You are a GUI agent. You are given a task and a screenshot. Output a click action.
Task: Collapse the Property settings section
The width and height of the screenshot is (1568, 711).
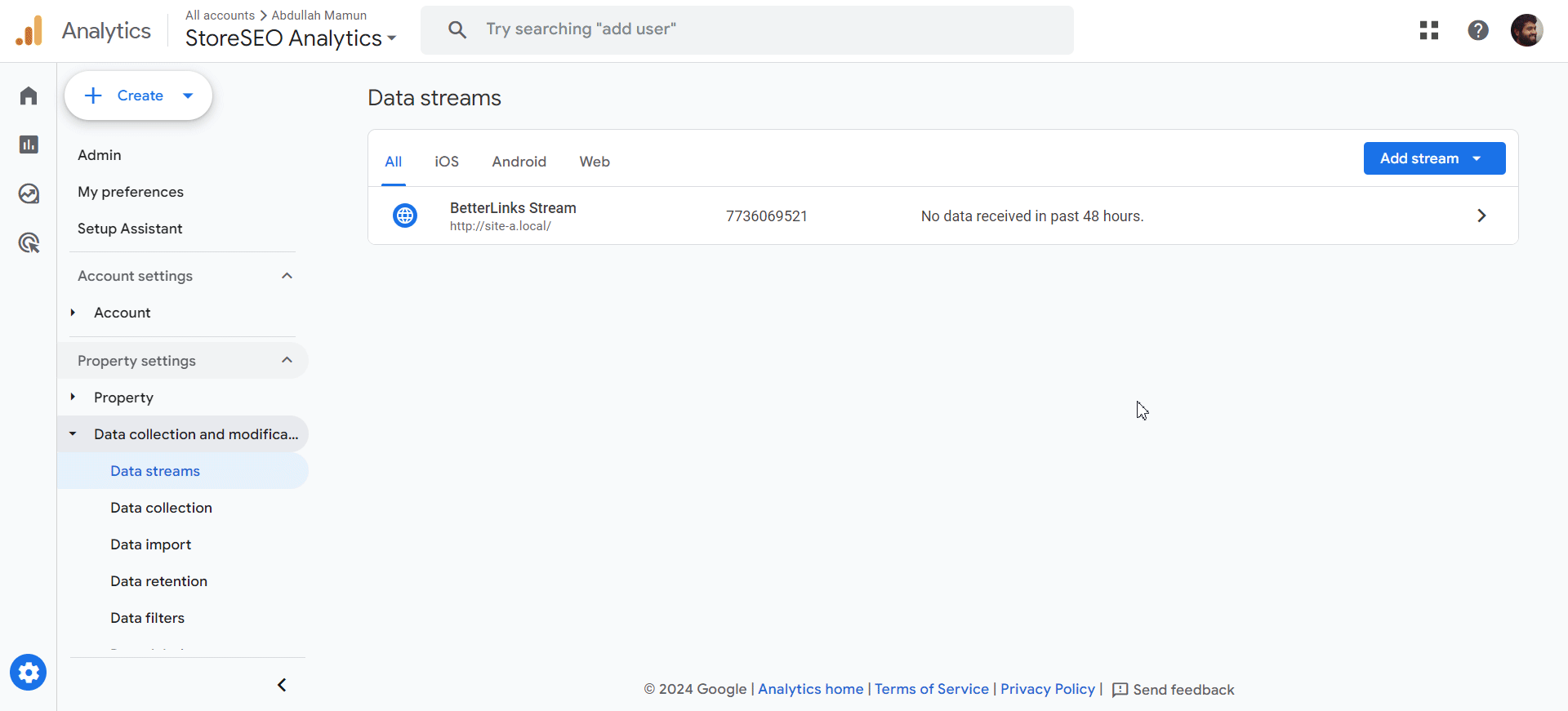[x=287, y=361]
